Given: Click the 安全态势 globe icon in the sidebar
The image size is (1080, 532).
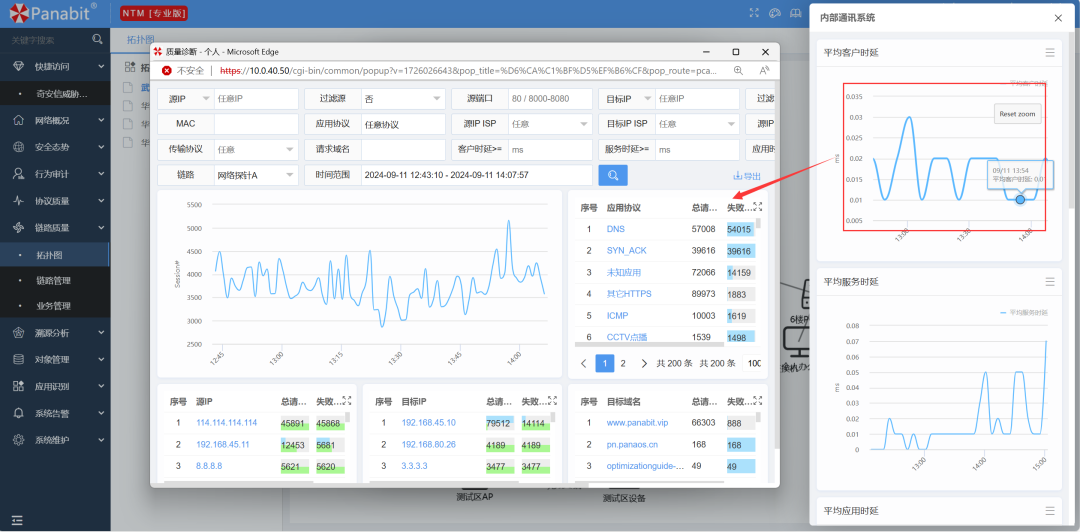Looking at the screenshot, I should [19, 147].
